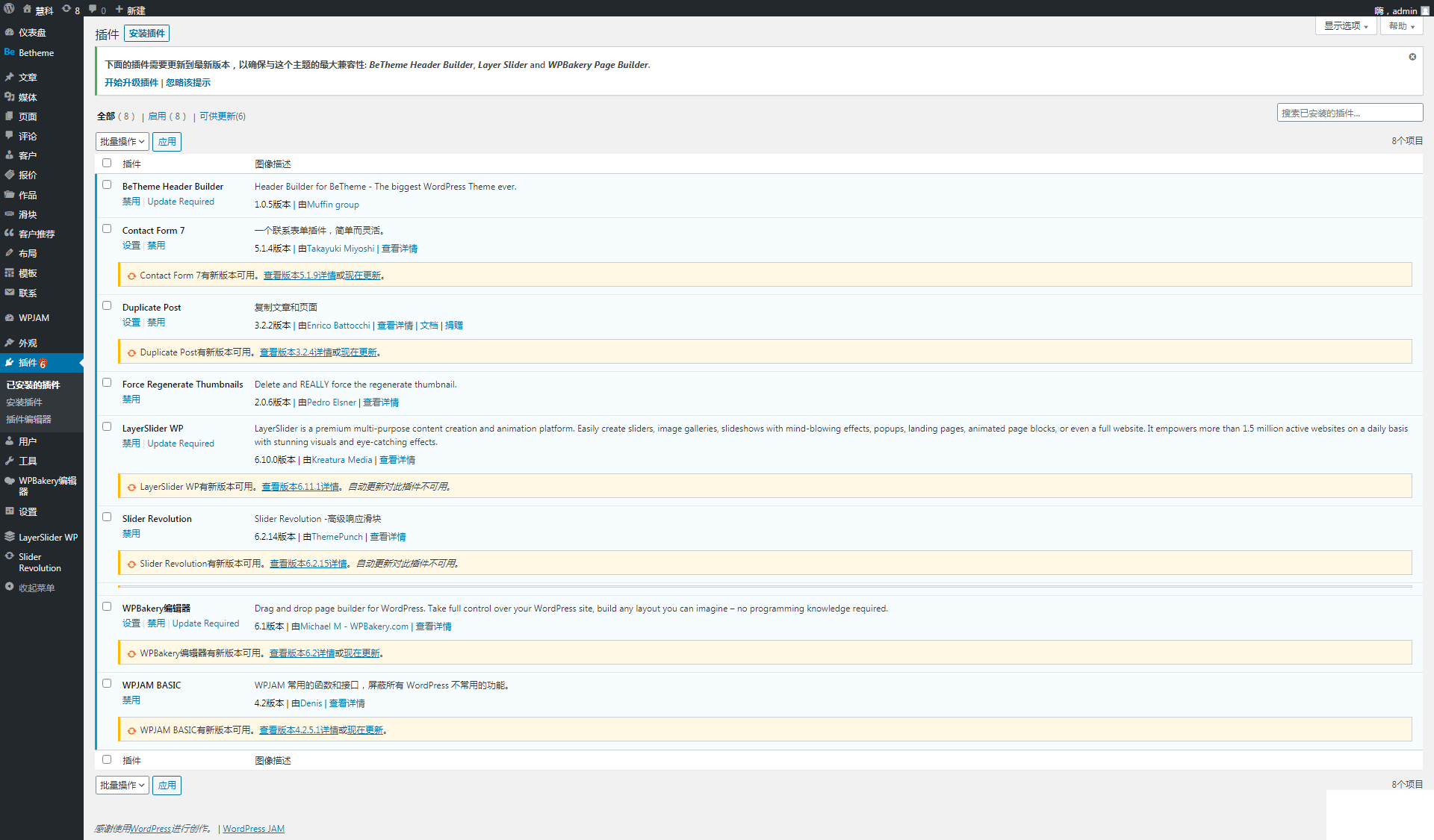Select the Duplicate Post checkbox

pyautogui.click(x=107, y=305)
